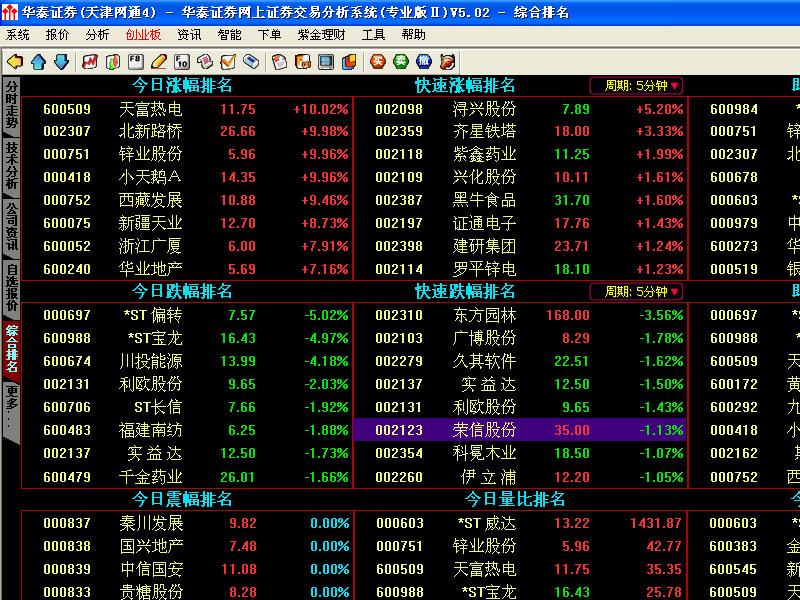The image size is (800, 600).
Task: Open the scroll document toolbar icon
Action: [205, 62]
